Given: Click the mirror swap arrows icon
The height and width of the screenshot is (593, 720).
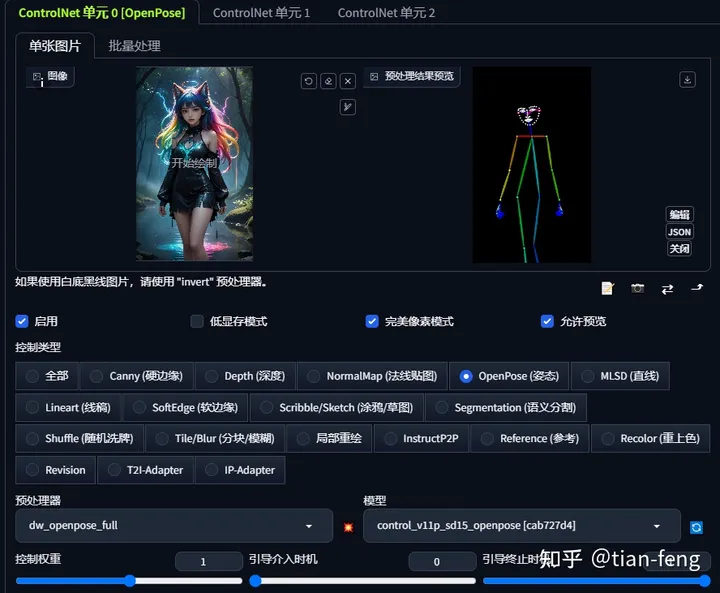Looking at the screenshot, I should 667,288.
